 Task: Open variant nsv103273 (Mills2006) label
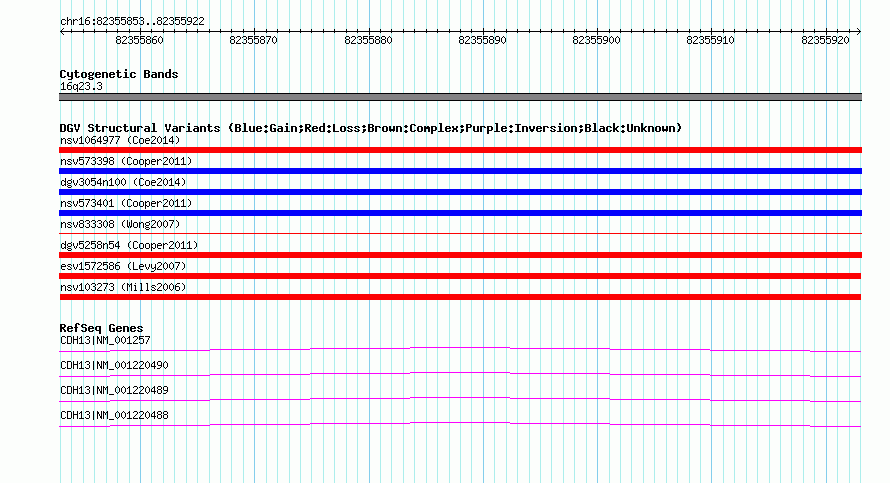click(123, 287)
